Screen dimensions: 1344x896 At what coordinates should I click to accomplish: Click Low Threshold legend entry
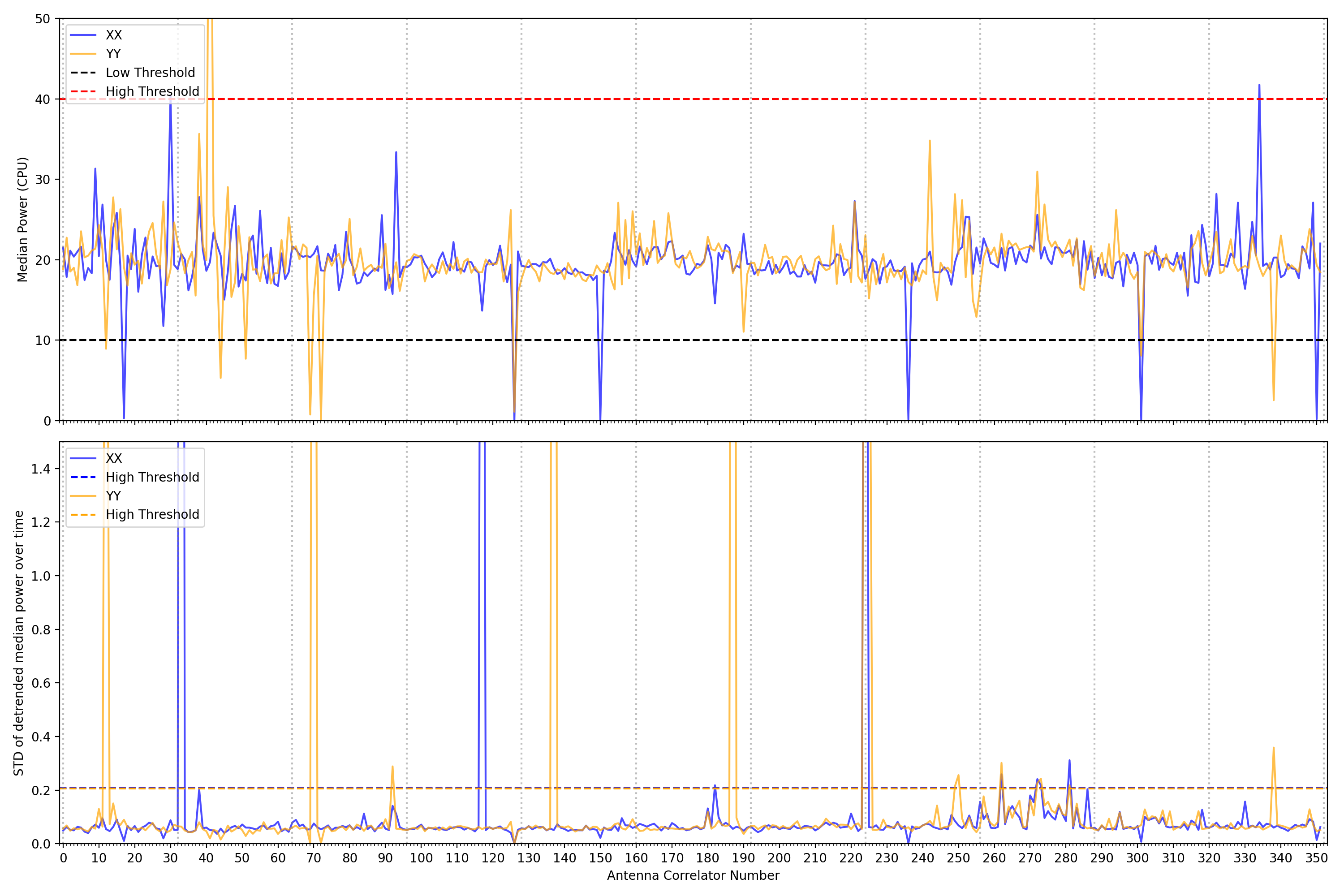pos(150,73)
